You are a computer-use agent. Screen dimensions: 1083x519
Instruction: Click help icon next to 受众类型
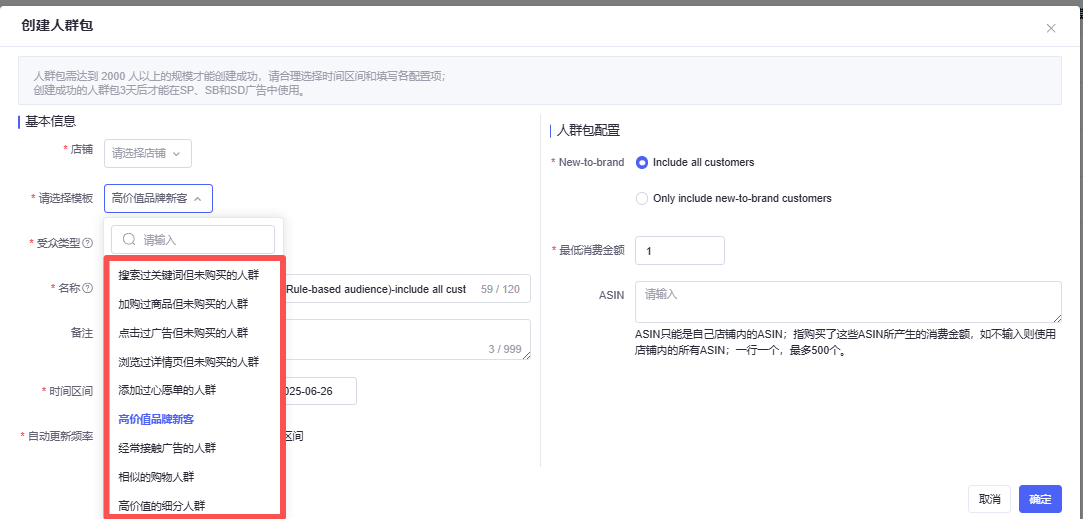88,243
